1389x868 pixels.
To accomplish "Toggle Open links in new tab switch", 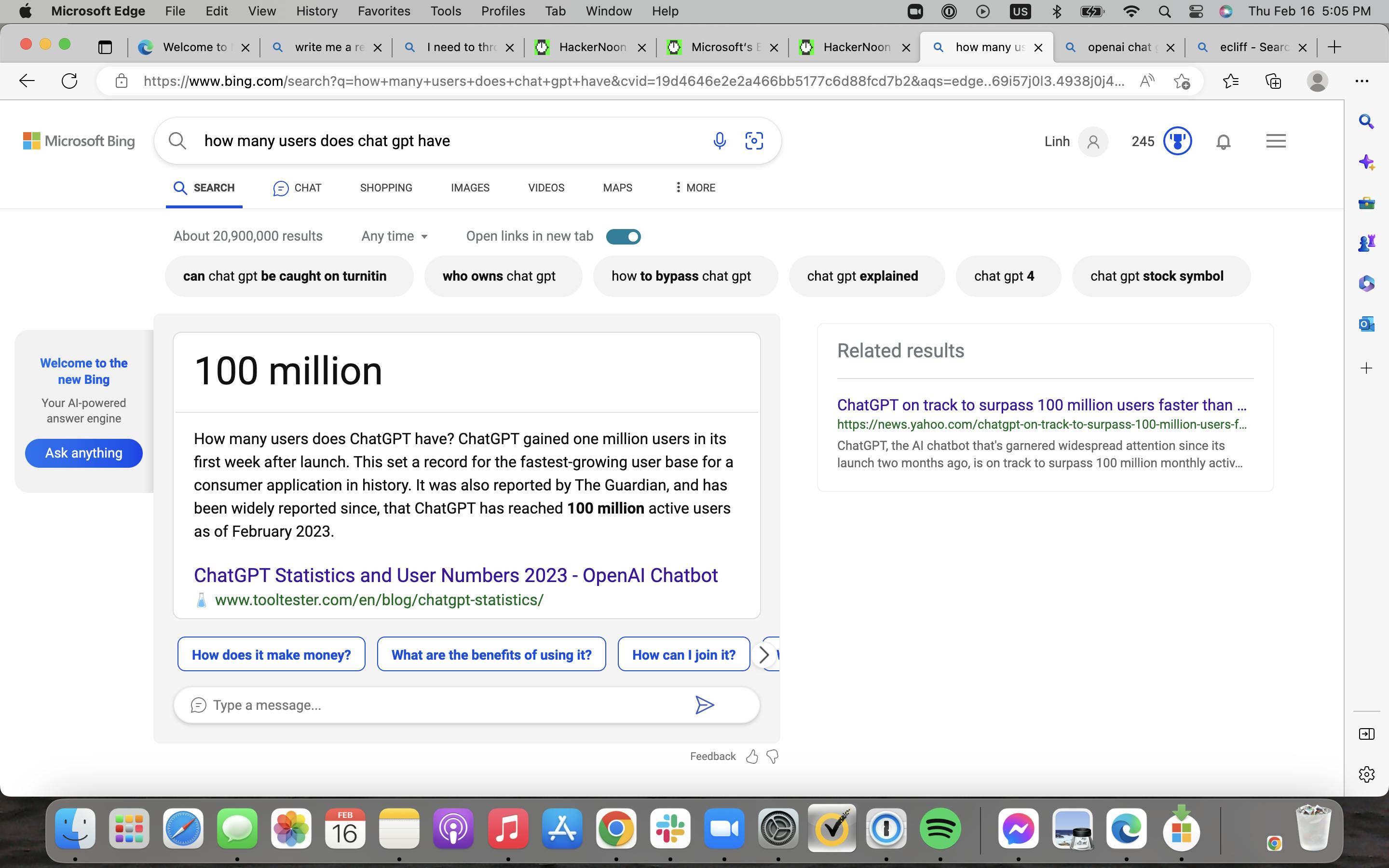I will coord(623,236).
